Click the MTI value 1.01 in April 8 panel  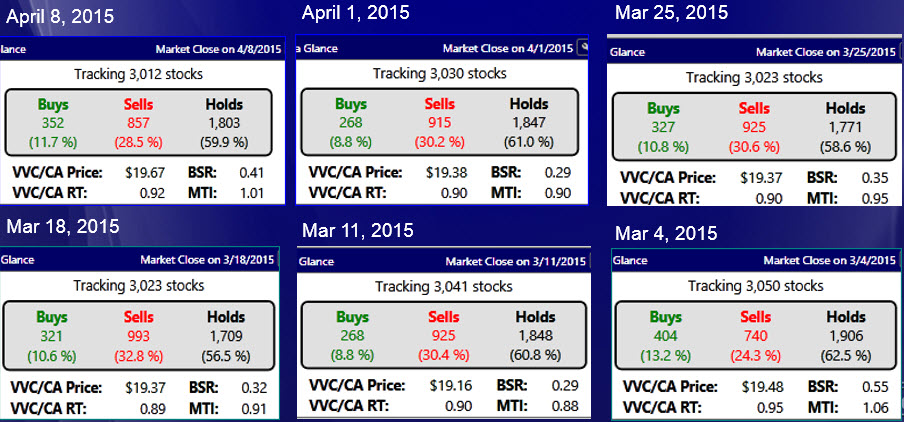[251, 193]
